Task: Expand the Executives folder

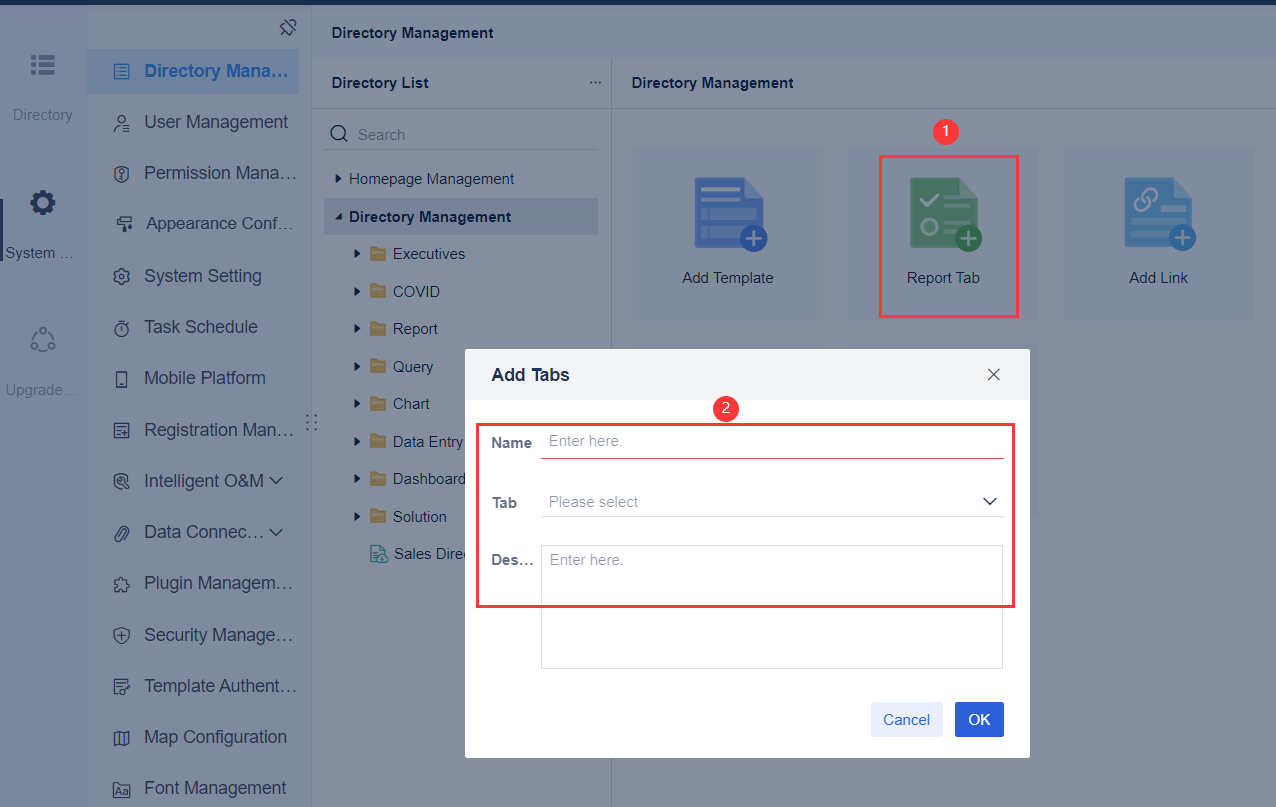Action: point(357,253)
